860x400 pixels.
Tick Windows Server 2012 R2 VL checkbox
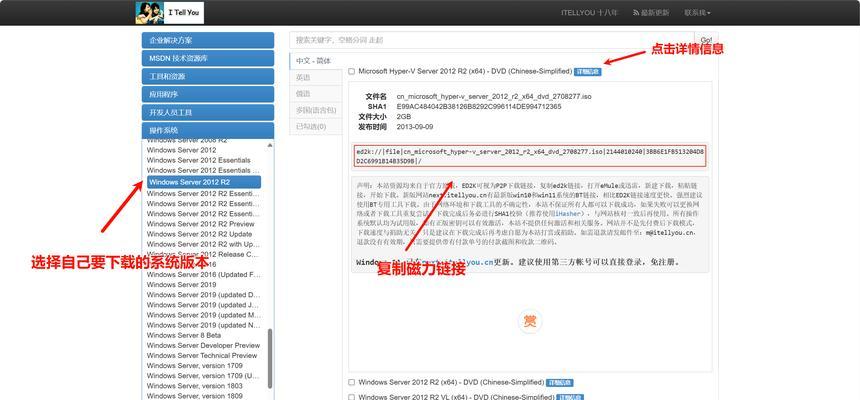tap(352, 397)
